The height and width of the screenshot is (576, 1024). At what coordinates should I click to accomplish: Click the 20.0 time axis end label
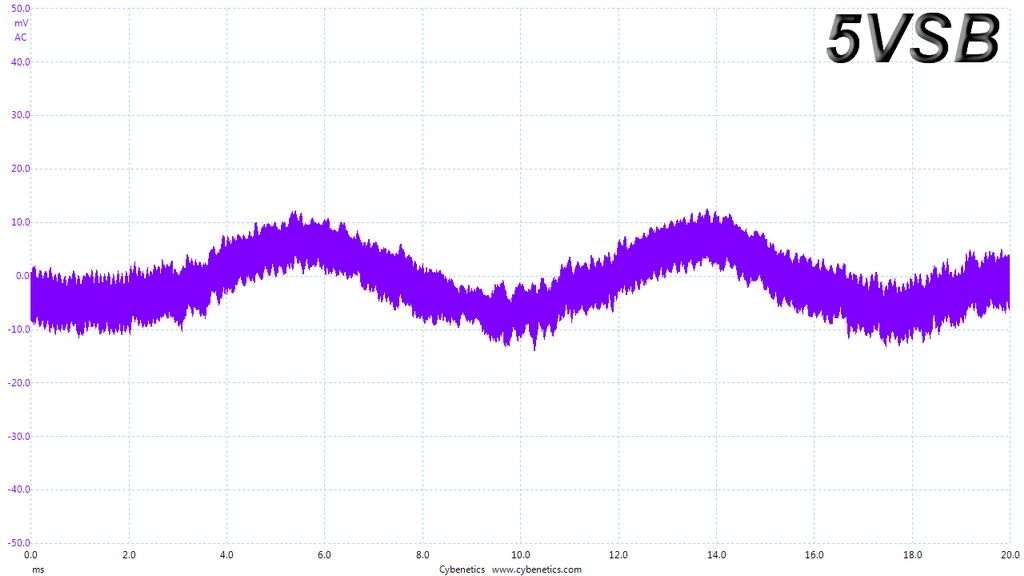(1010, 555)
